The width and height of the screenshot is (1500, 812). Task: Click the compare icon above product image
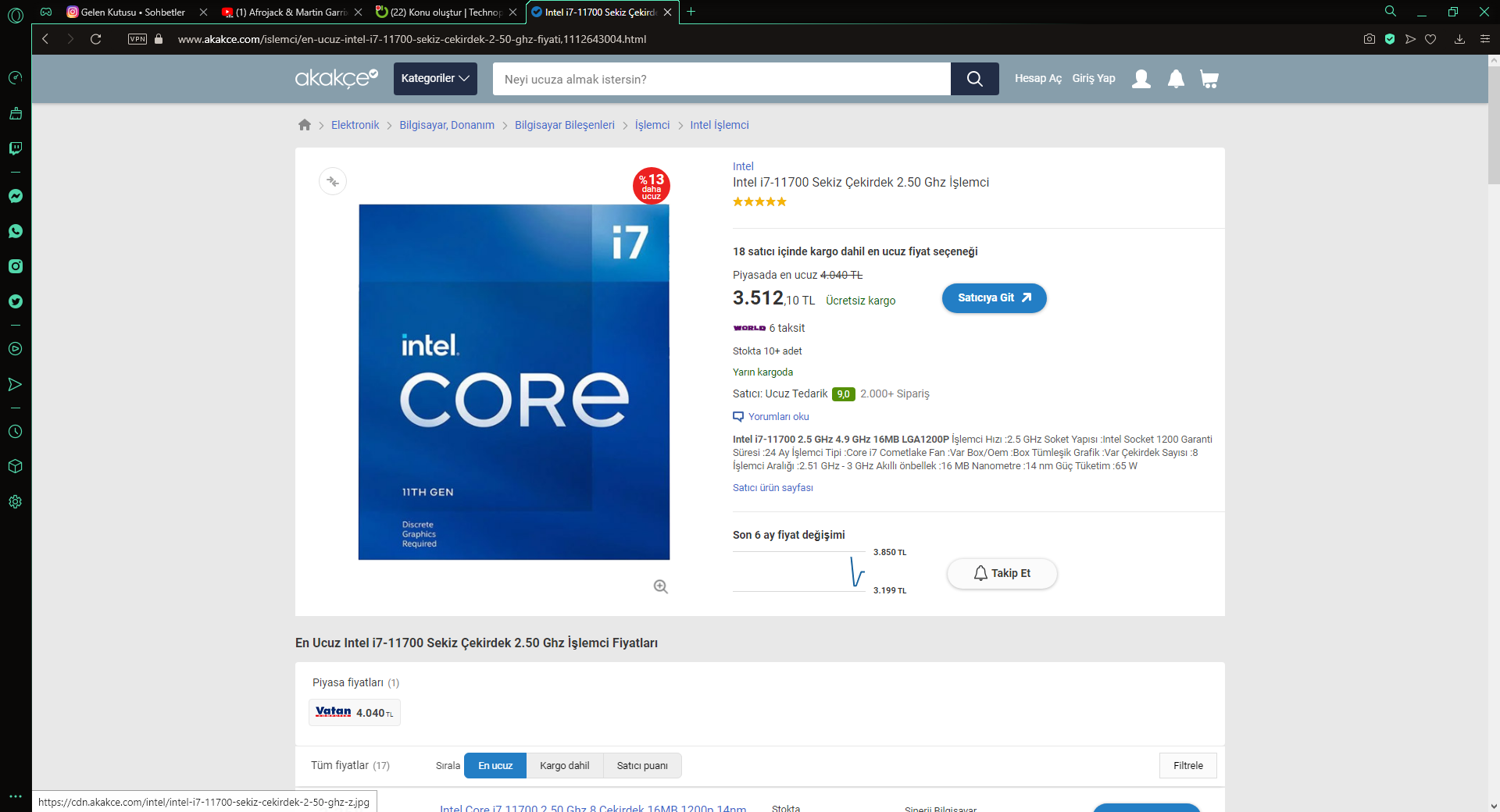tap(333, 182)
